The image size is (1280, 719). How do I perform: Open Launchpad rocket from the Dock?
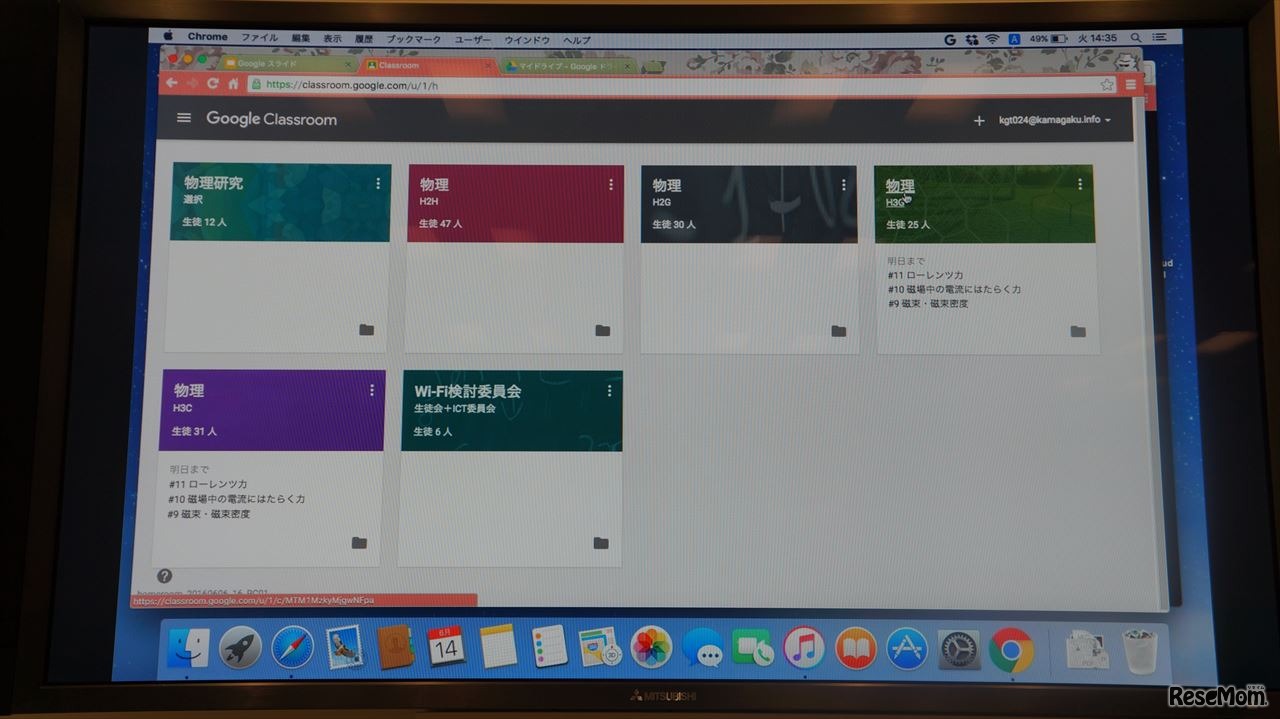pos(240,648)
